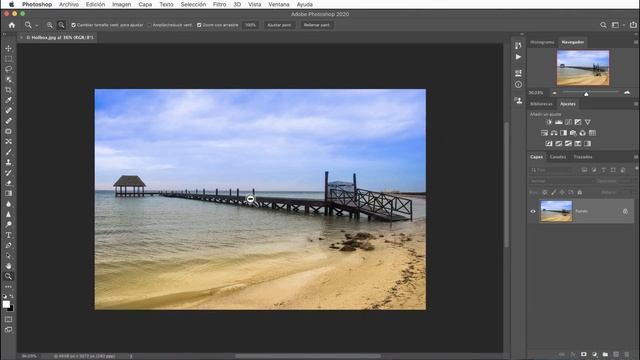The width and height of the screenshot is (640, 360).
Task: Select the Crop tool
Action: click(x=8, y=90)
